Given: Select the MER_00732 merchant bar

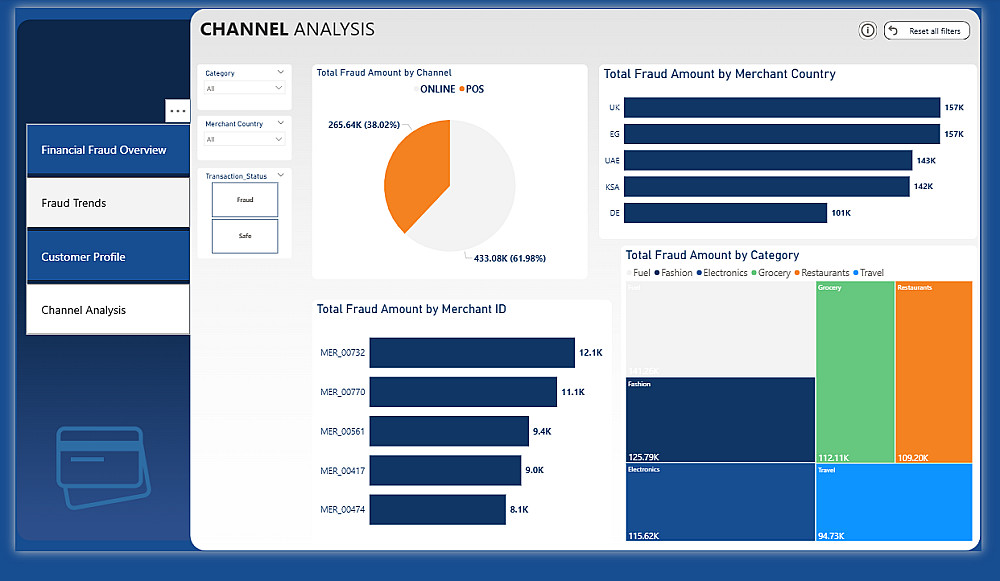Looking at the screenshot, I should (x=472, y=353).
